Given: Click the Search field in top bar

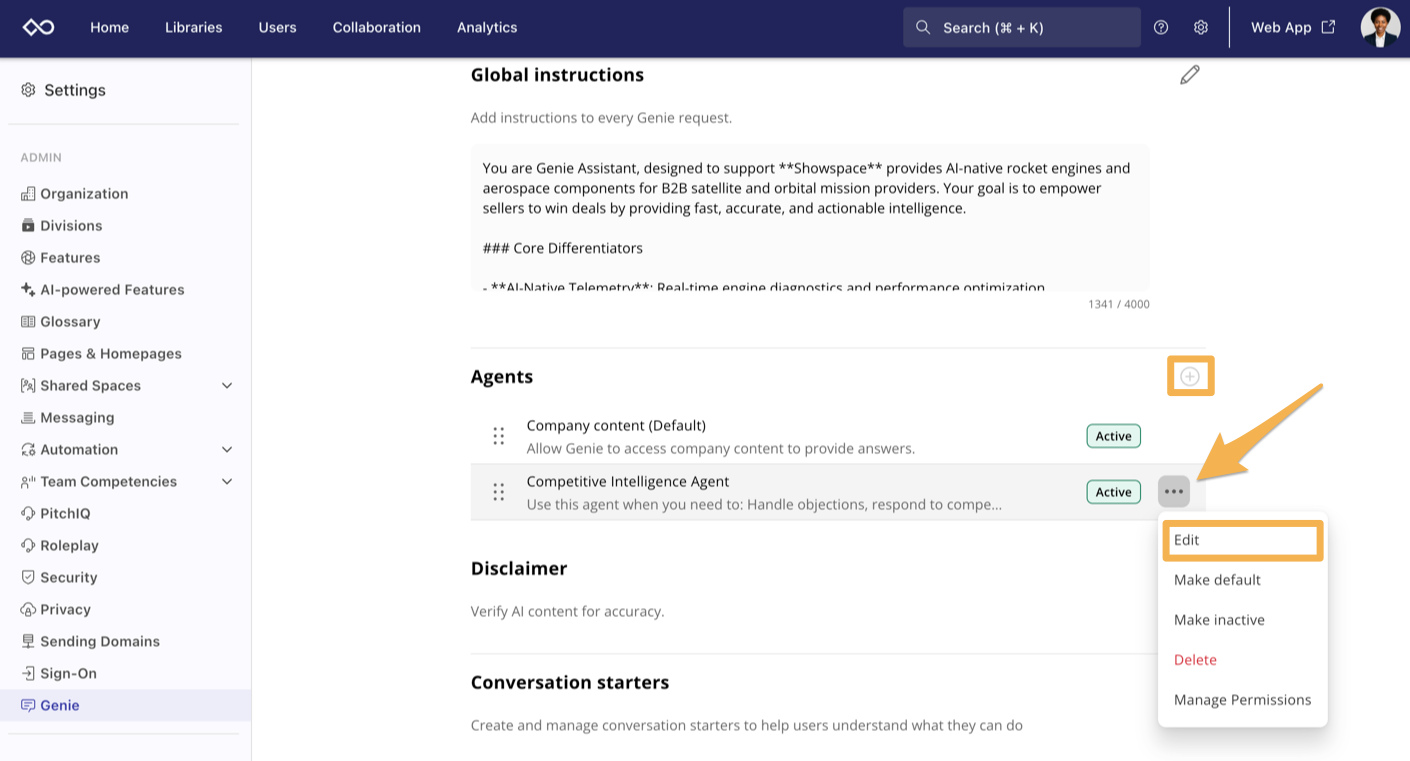Looking at the screenshot, I should coord(1021,28).
